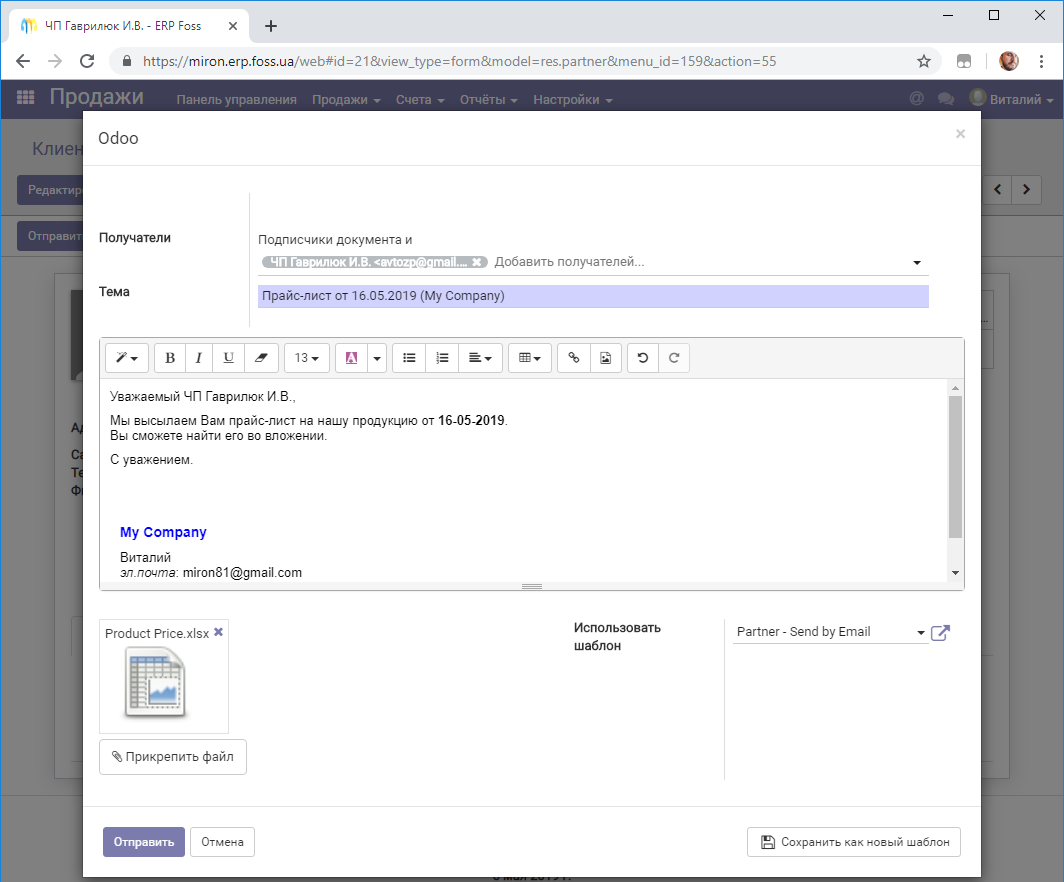Click the browser address bar URL

pyautogui.click(x=459, y=61)
